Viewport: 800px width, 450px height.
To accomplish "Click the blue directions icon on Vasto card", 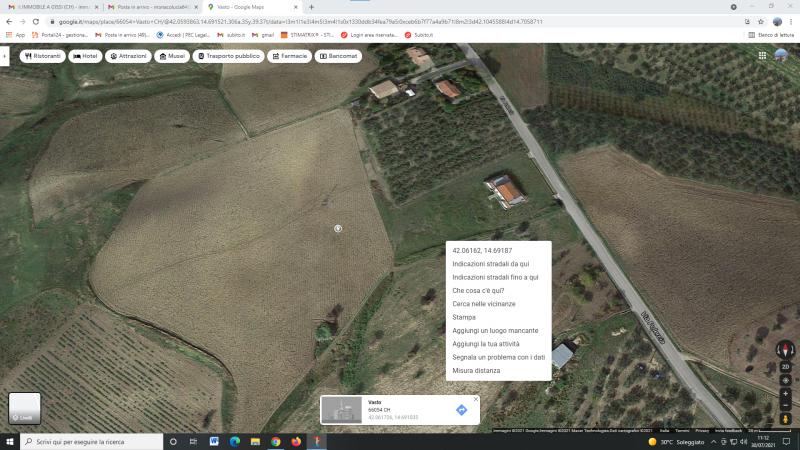I will [461, 410].
